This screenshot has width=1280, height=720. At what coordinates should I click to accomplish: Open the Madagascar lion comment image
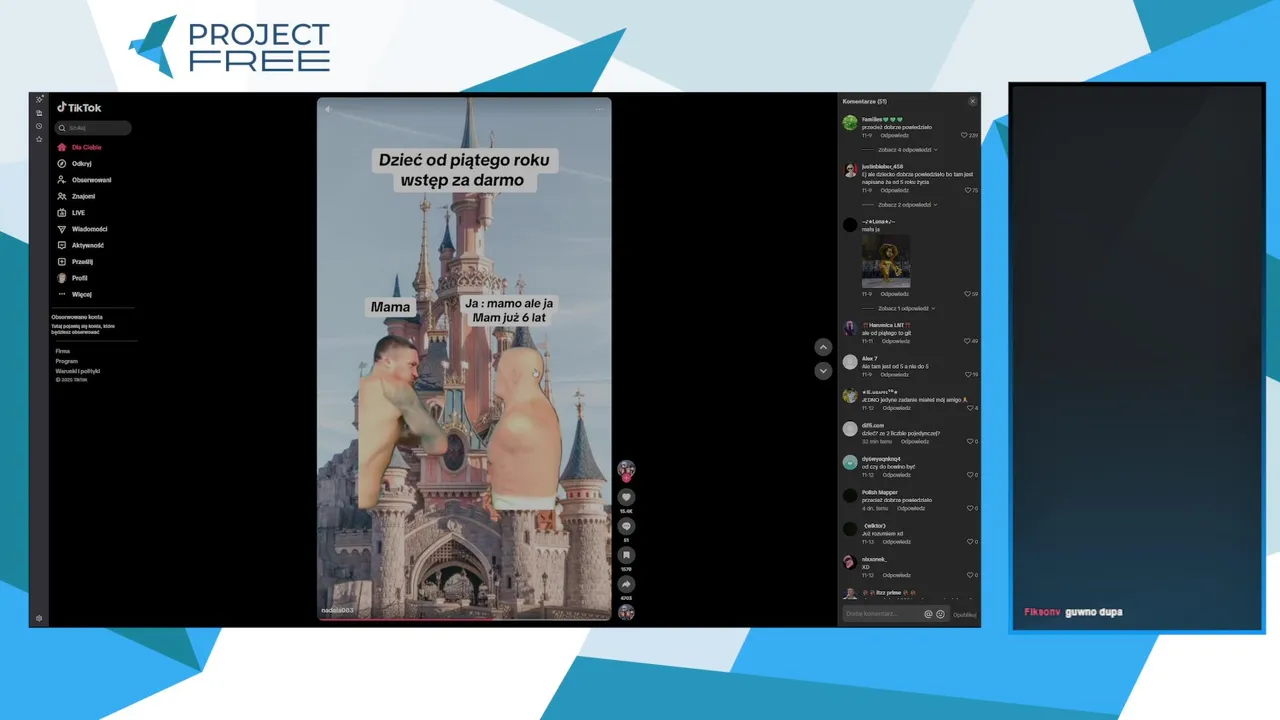click(x=886, y=261)
